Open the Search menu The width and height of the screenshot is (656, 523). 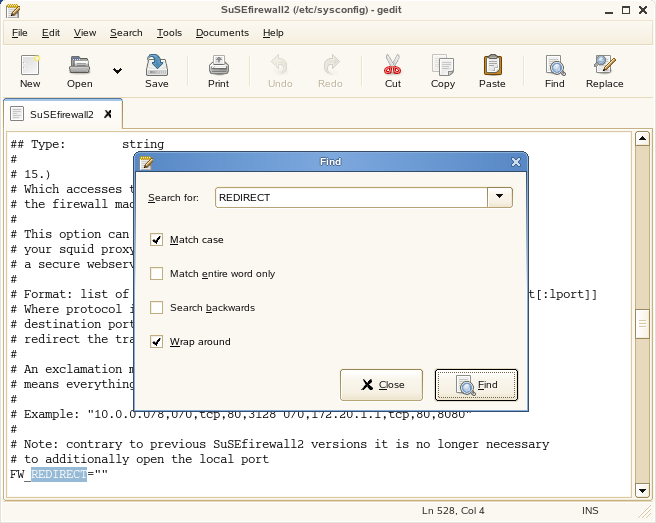coord(126,33)
